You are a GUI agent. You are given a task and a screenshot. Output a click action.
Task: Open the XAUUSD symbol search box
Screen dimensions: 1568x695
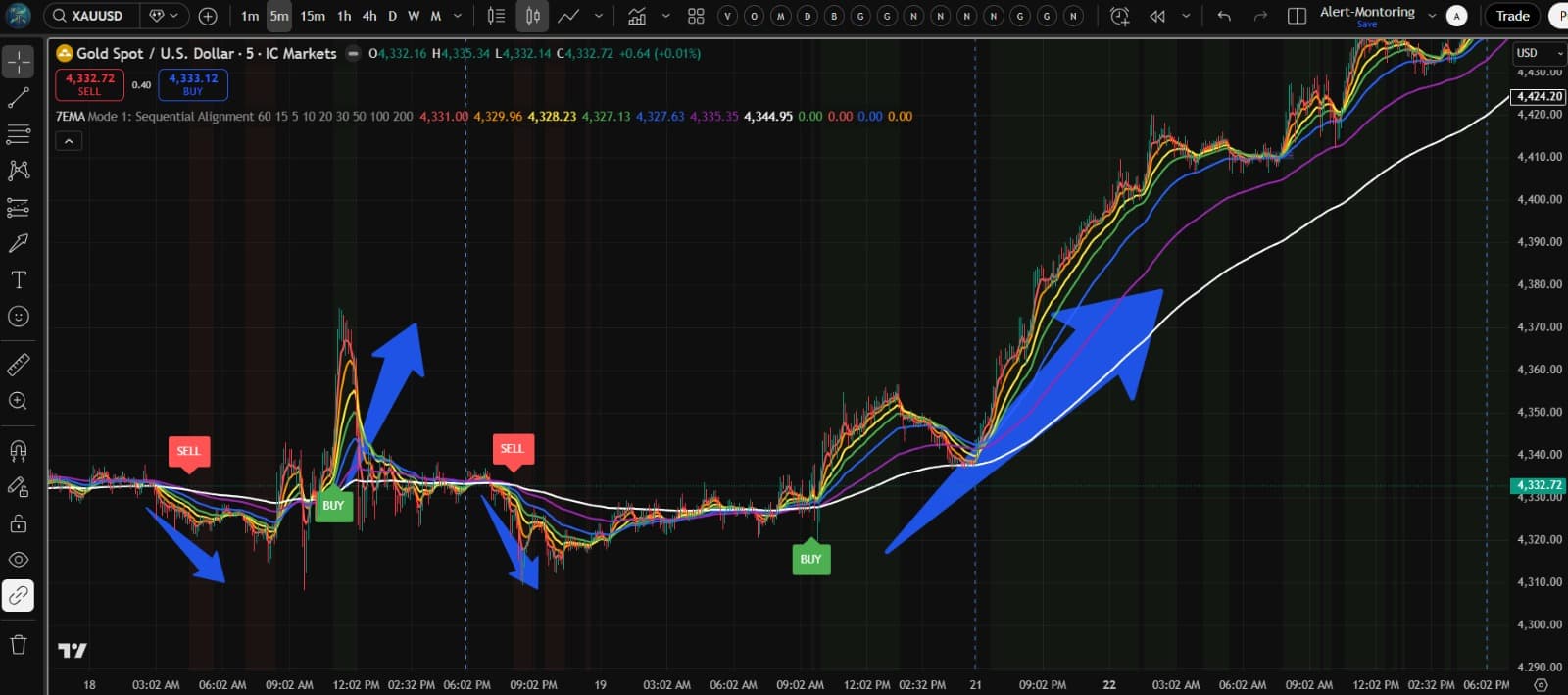(x=94, y=16)
